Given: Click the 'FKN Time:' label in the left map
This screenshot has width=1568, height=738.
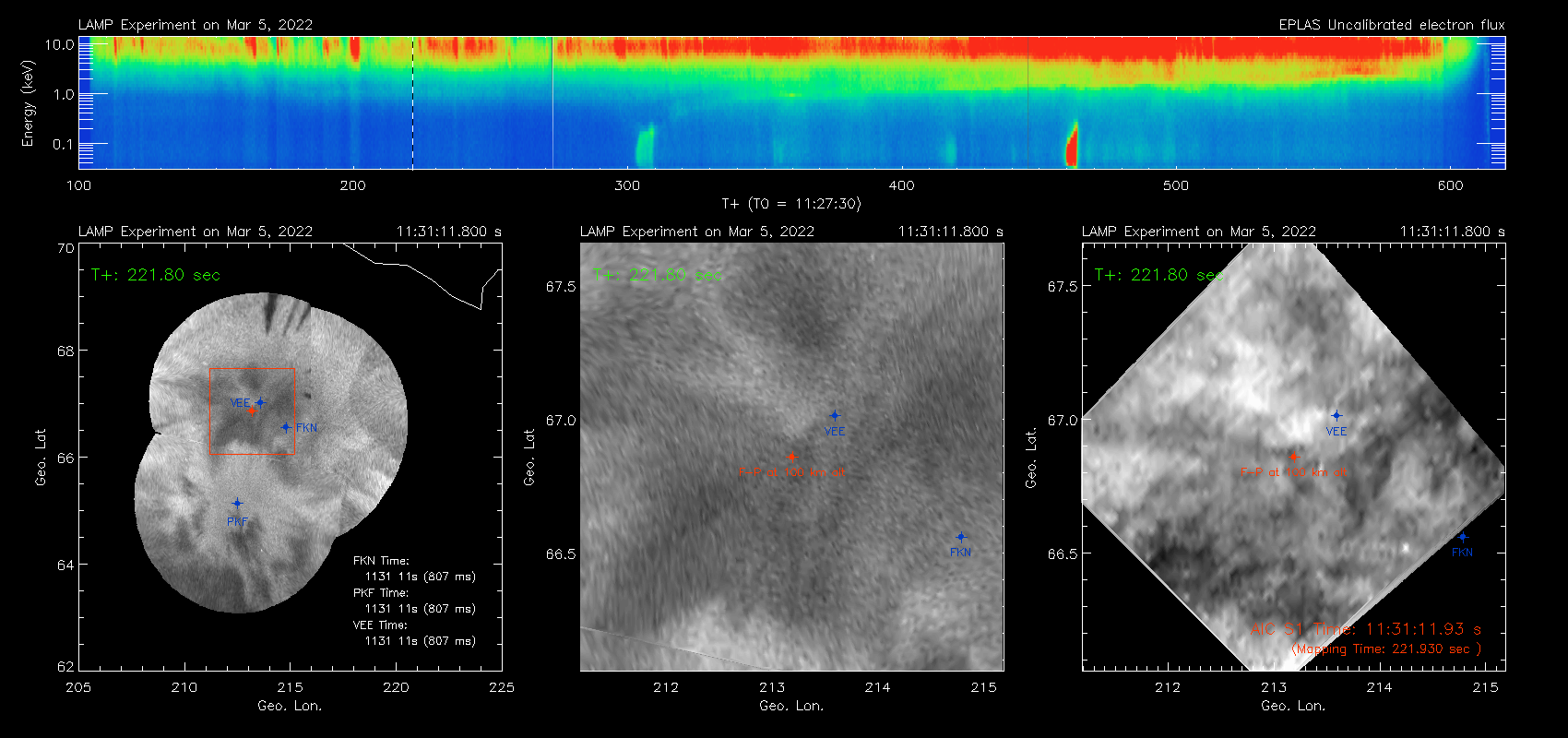Looking at the screenshot, I should [x=381, y=561].
